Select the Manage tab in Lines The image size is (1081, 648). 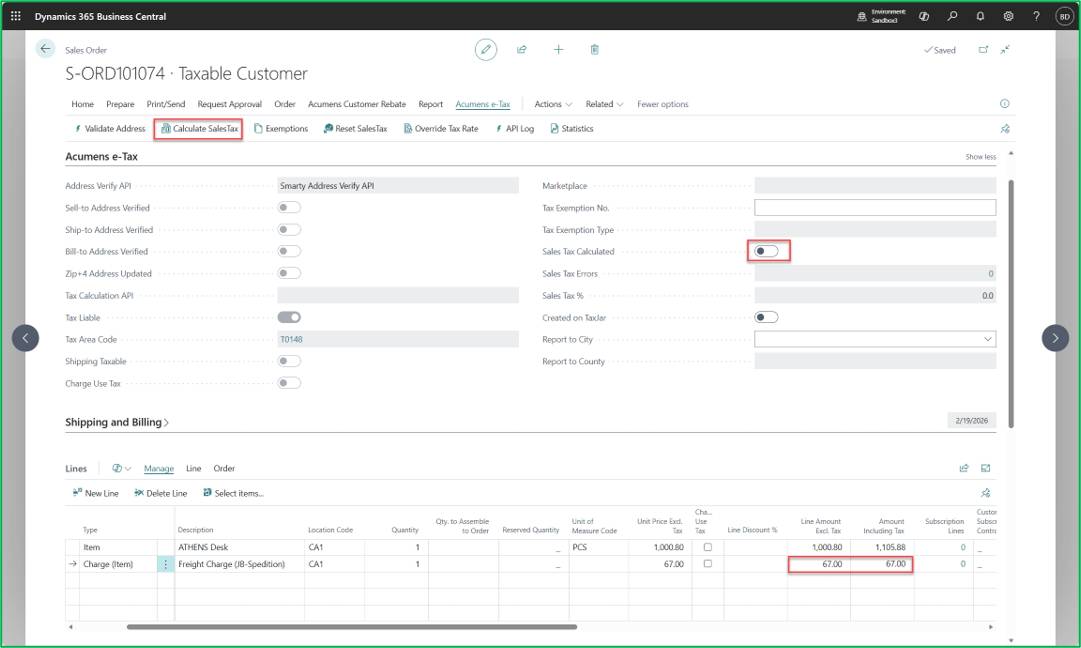point(159,469)
